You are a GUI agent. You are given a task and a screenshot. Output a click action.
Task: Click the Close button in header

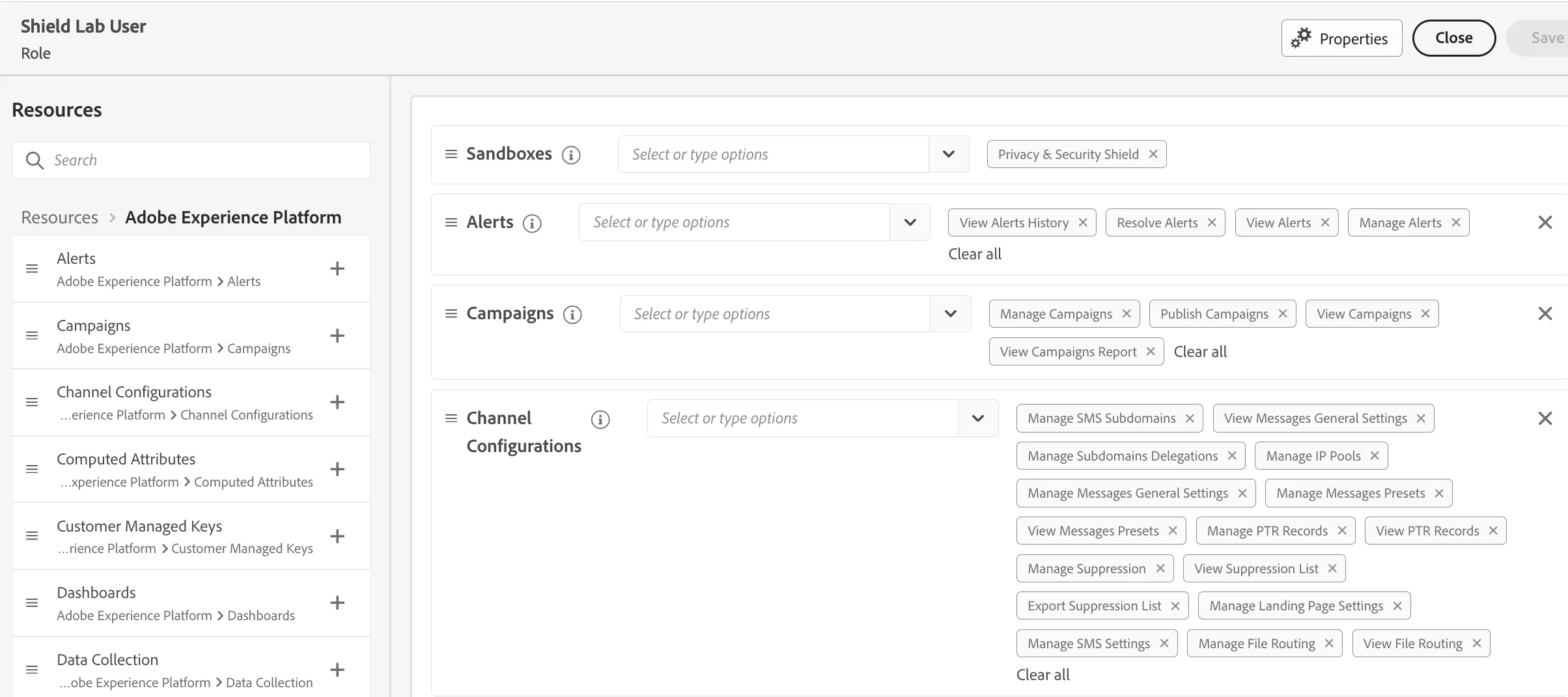[x=1453, y=38]
